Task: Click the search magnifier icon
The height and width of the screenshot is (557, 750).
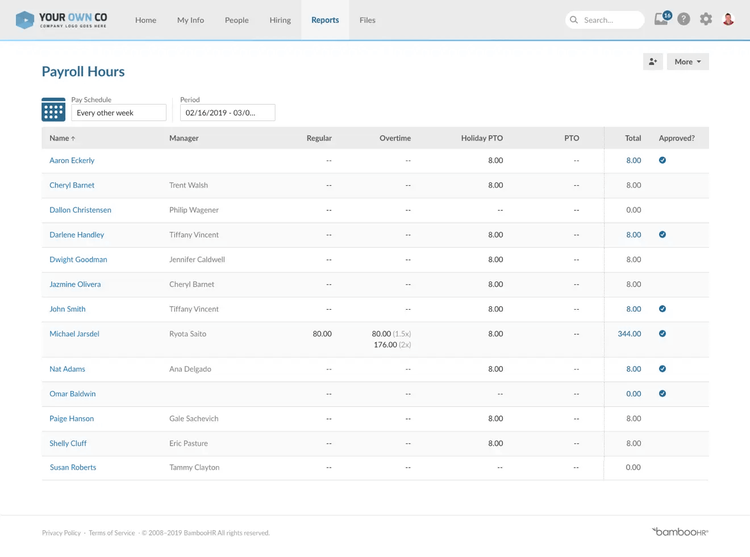Action: 574,20
